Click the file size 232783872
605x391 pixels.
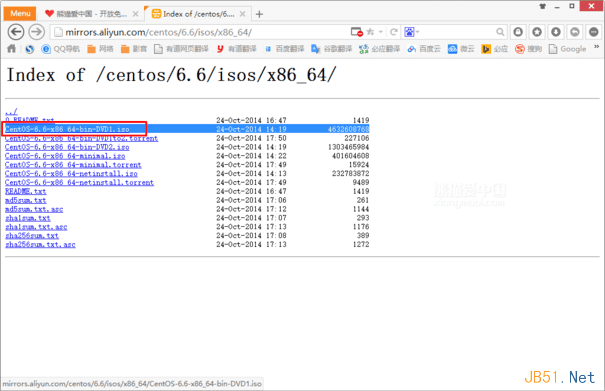(x=350, y=174)
